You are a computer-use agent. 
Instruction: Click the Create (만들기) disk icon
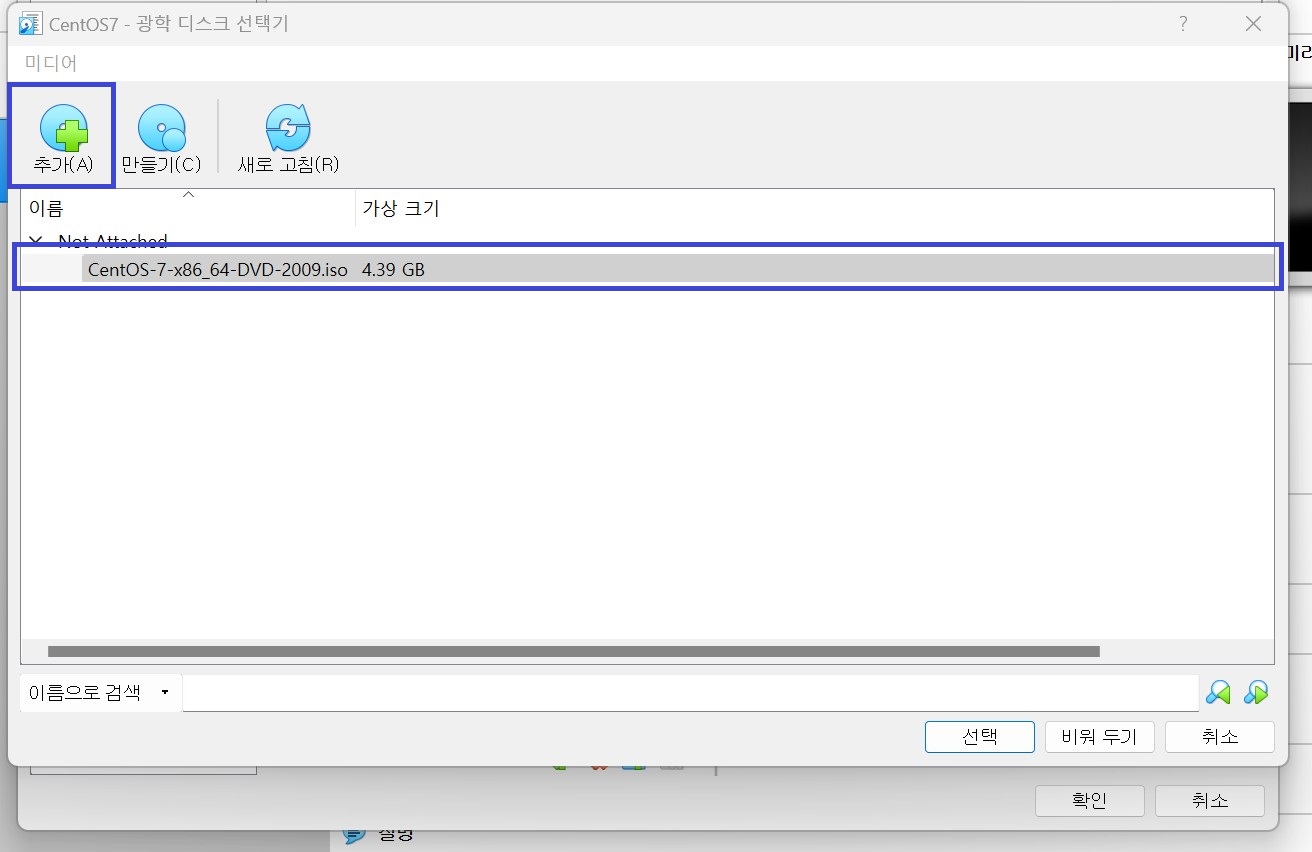click(161, 128)
